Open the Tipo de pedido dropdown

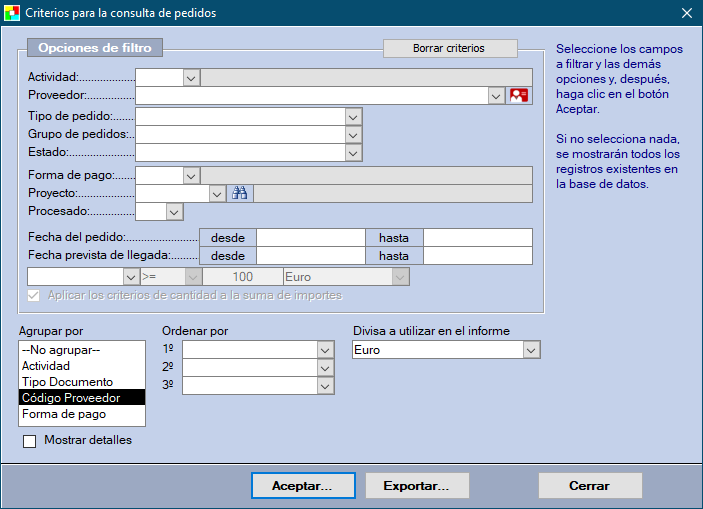coord(352,116)
